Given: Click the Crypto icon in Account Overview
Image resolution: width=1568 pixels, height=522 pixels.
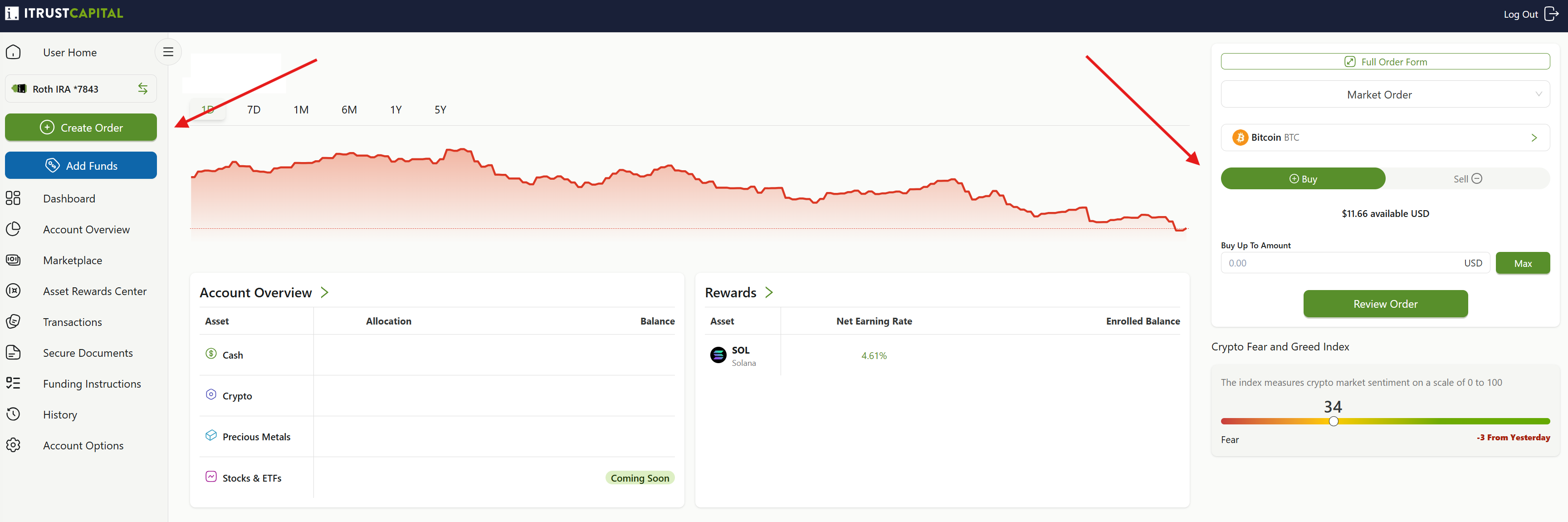Looking at the screenshot, I should [x=211, y=395].
